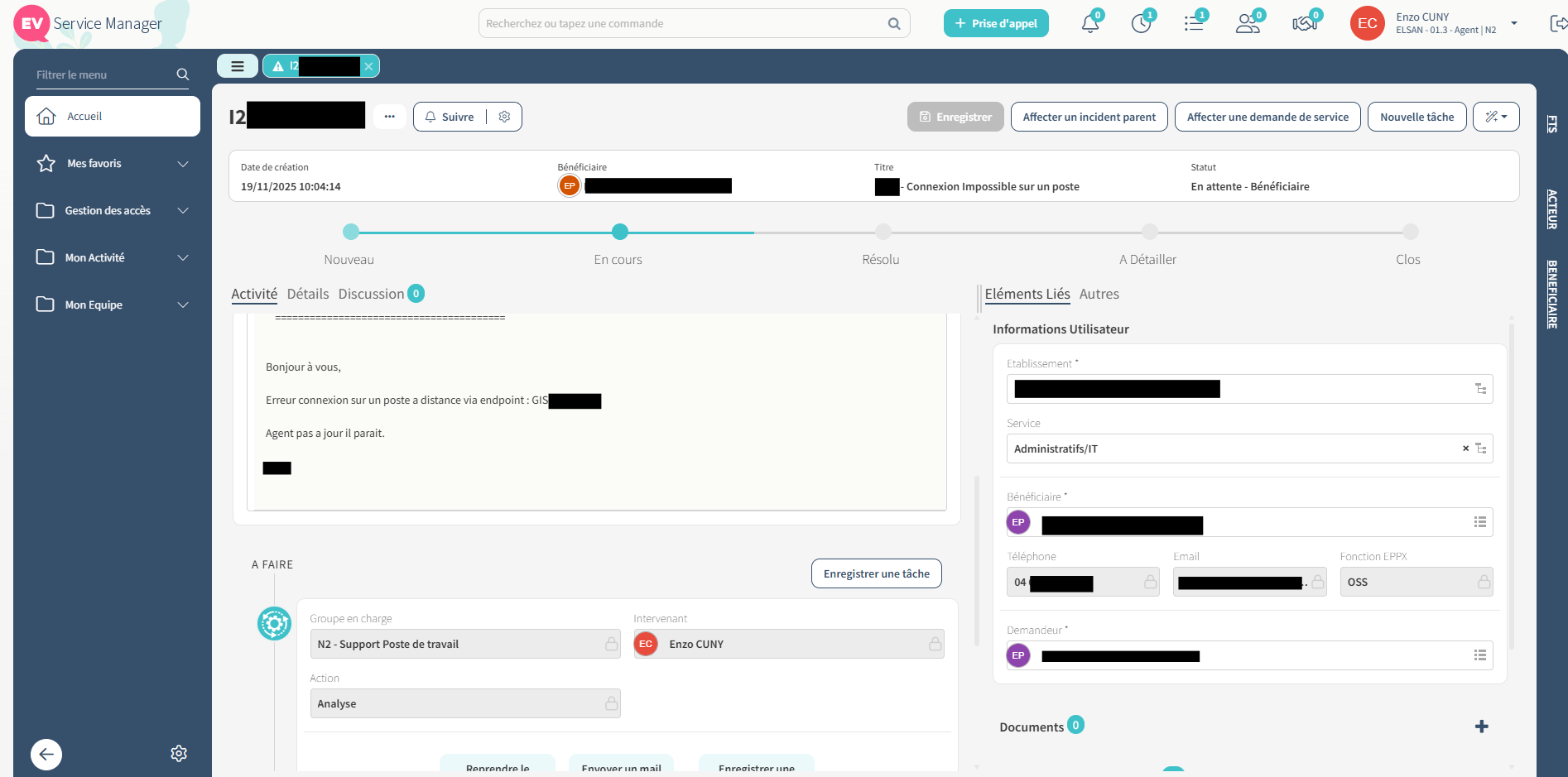Open the handshake icon in header
This screenshot has height=777, width=1568.
coord(1305,23)
